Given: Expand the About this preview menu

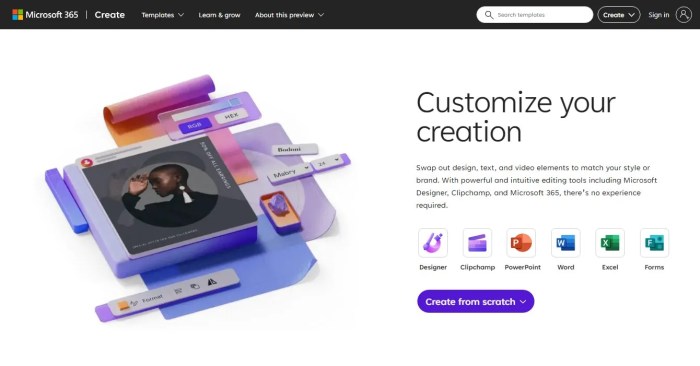Looking at the screenshot, I should point(289,15).
